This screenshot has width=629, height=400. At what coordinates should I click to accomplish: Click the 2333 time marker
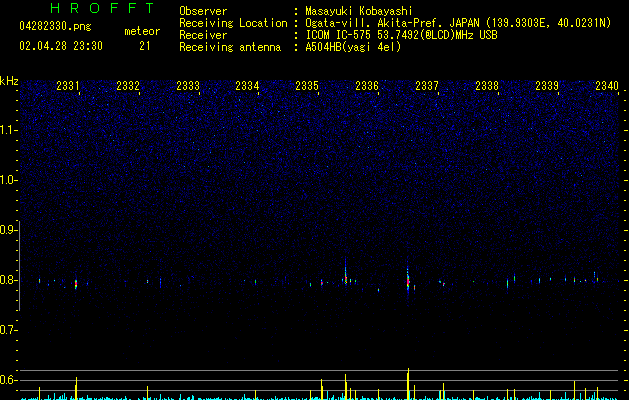click(188, 86)
